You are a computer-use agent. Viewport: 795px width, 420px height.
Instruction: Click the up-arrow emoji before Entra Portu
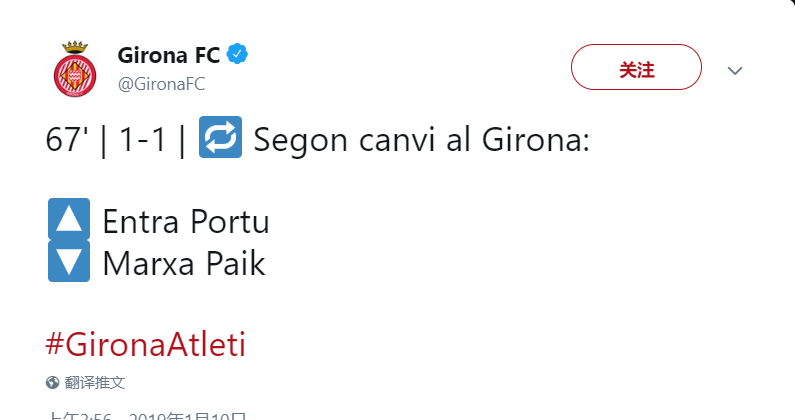tap(69, 219)
